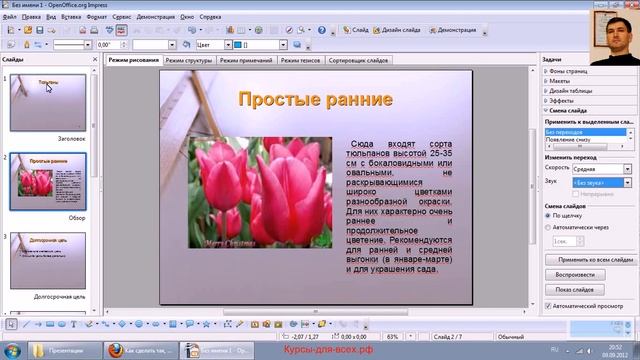Image resolution: width=640 pixels, height=360 pixels.
Task: Open the Navigator compass icon
Action: click(289, 30)
